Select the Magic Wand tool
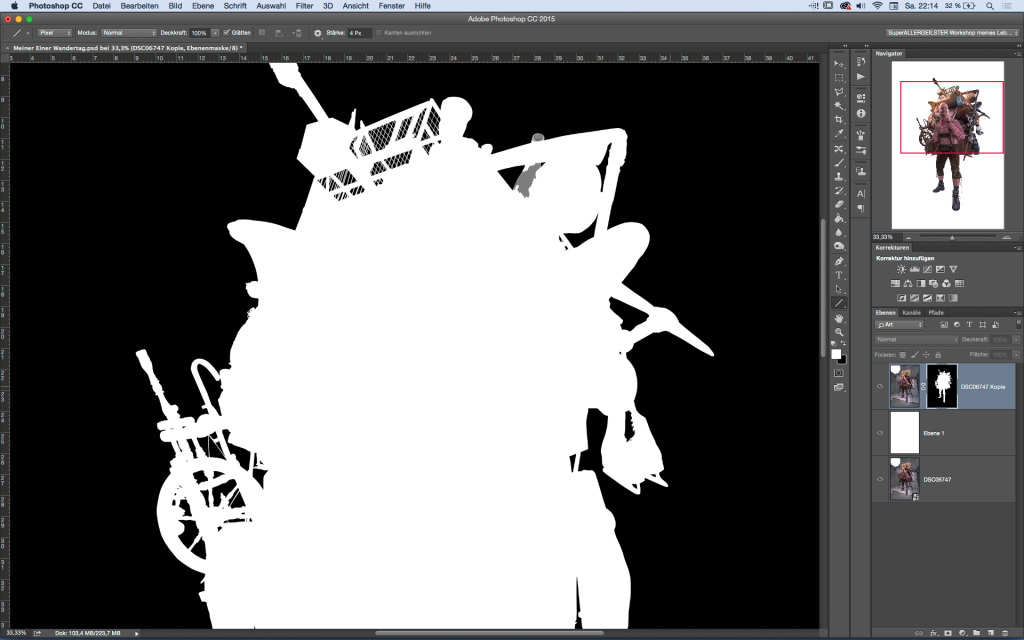This screenshot has height=640, width=1024. (839, 106)
